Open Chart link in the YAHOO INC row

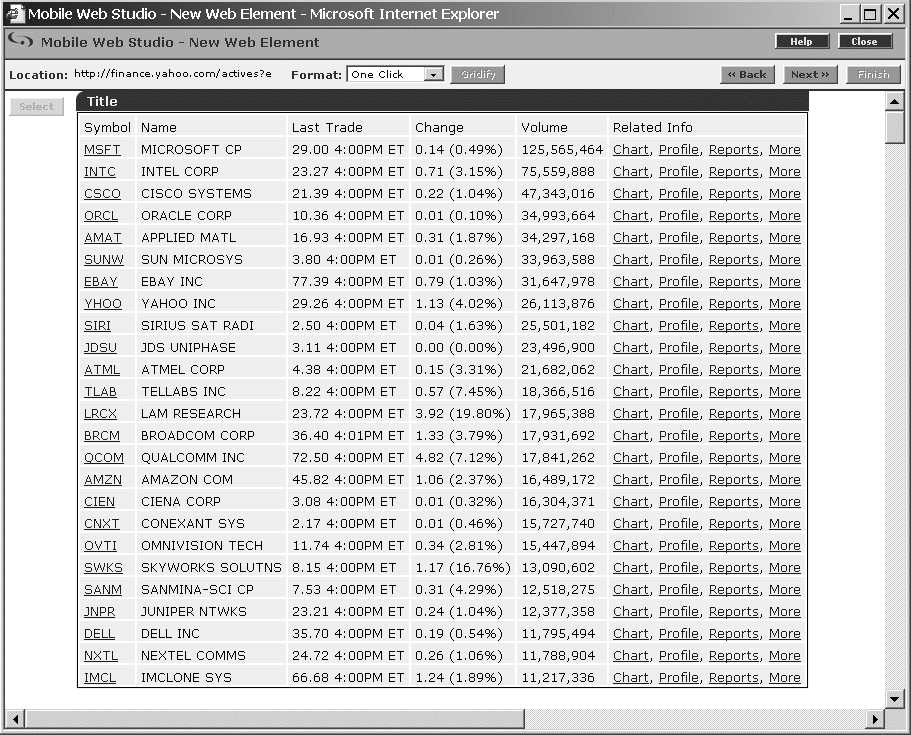click(630, 304)
